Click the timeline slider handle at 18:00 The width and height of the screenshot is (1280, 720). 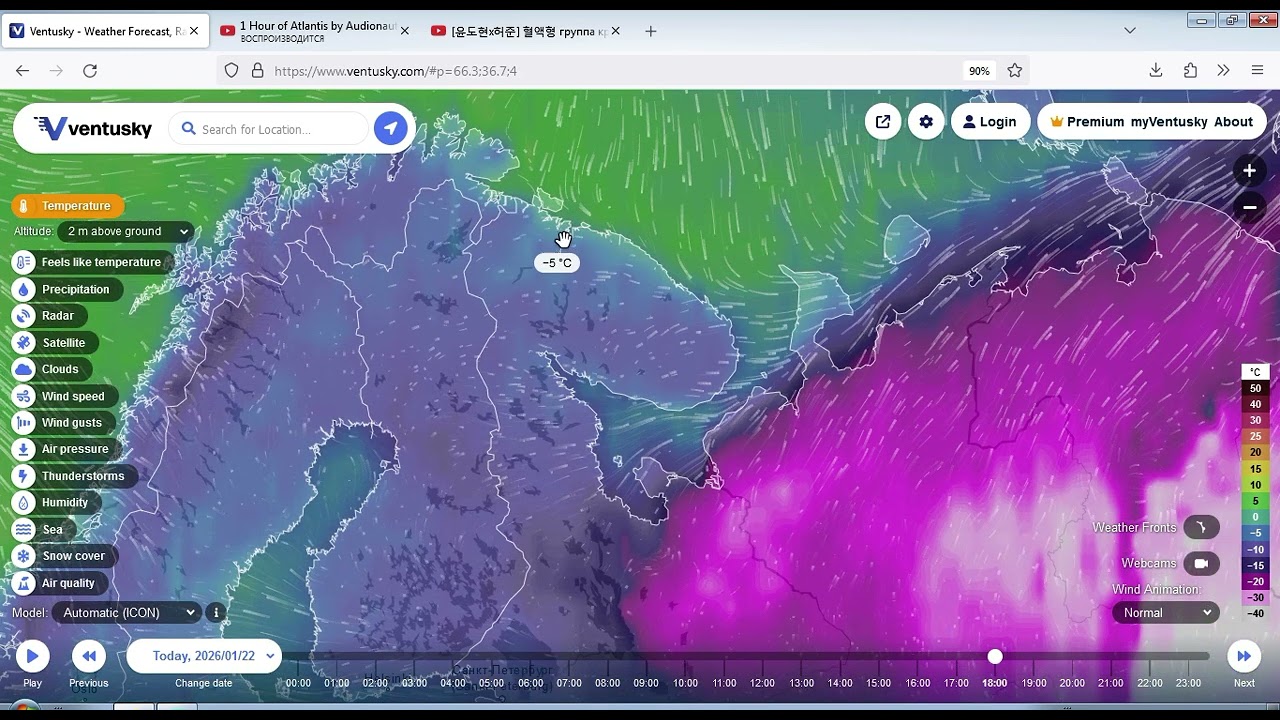coord(995,656)
